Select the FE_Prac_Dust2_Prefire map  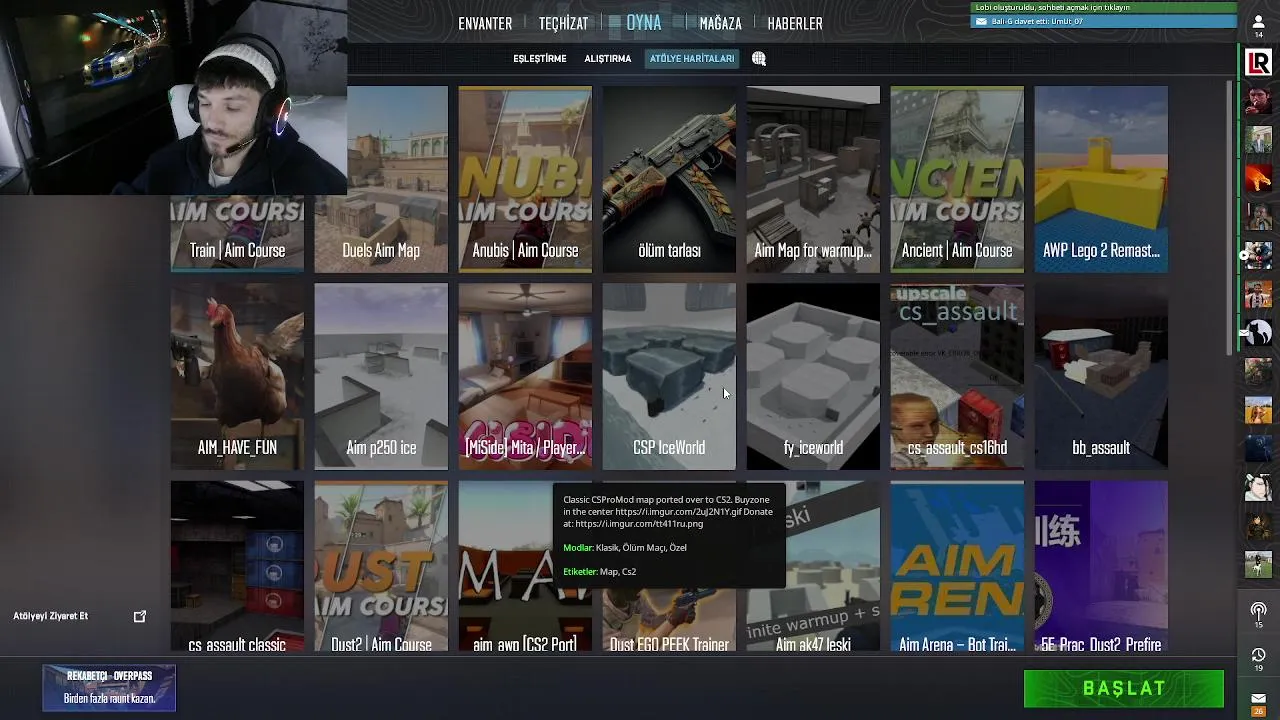pos(1101,568)
